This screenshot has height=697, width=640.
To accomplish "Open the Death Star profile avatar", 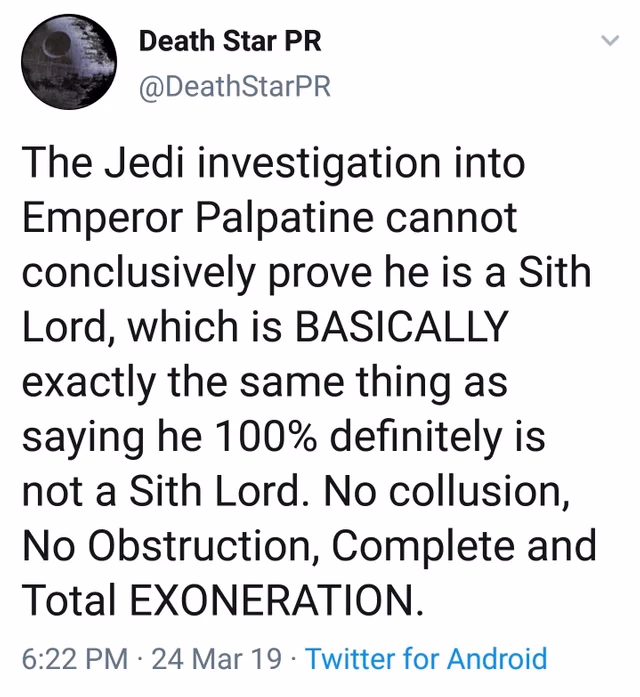I will click(69, 62).
